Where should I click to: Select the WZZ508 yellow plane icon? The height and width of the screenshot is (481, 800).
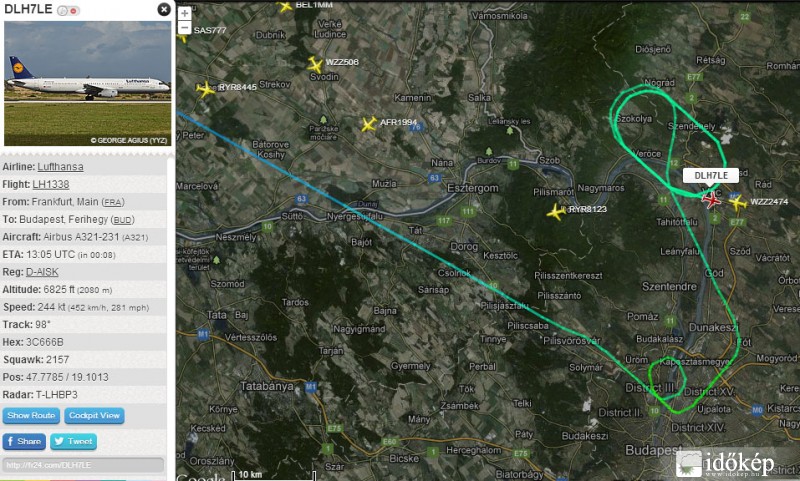click(x=315, y=65)
